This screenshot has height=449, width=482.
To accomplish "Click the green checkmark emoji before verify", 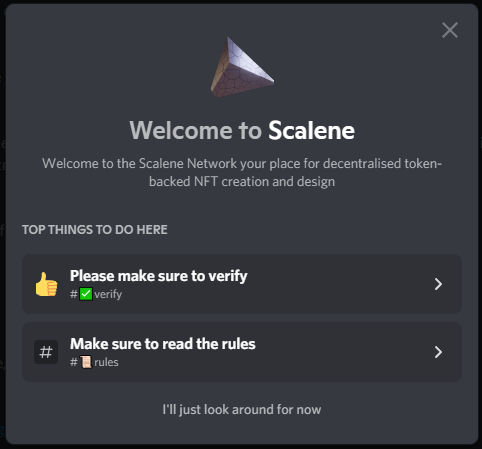I will [86, 294].
